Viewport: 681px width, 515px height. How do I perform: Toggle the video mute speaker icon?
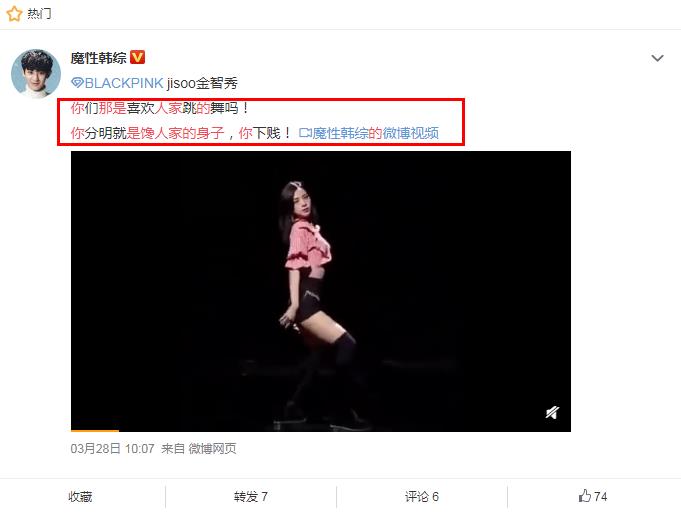pyautogui.click(x=552, y=412)
